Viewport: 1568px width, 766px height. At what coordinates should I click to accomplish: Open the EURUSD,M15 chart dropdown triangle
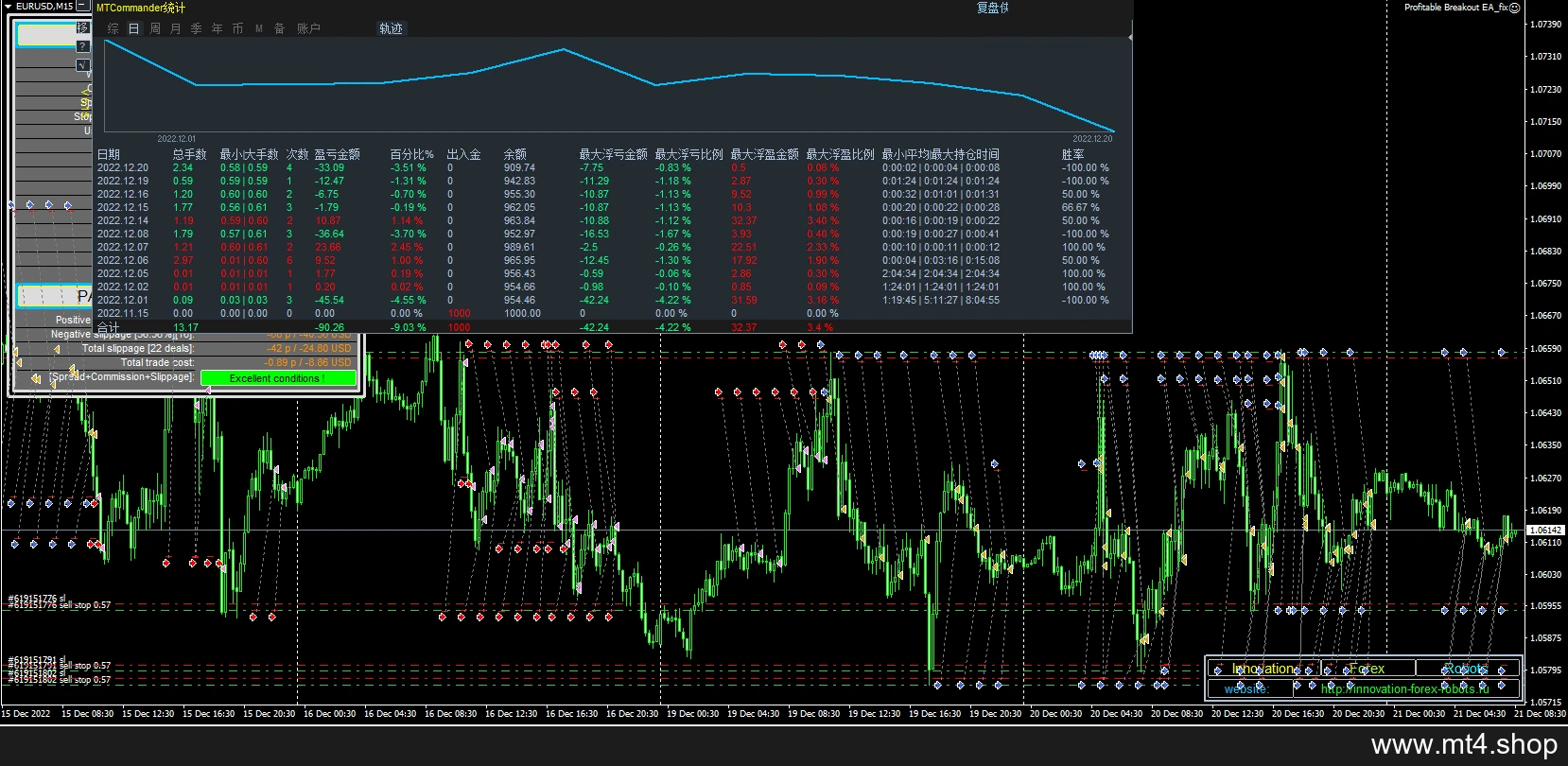9,6
